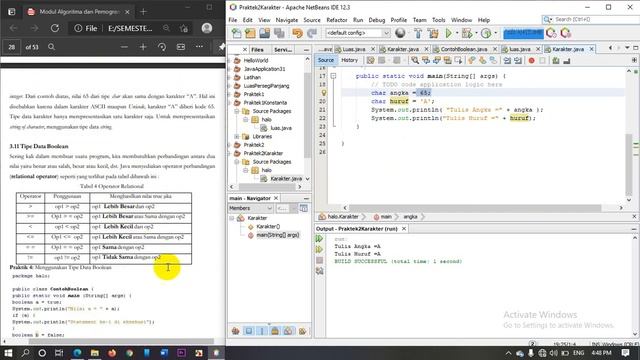
Task: Click the favorites star icon in address bar
Action: tap(184, 28)
